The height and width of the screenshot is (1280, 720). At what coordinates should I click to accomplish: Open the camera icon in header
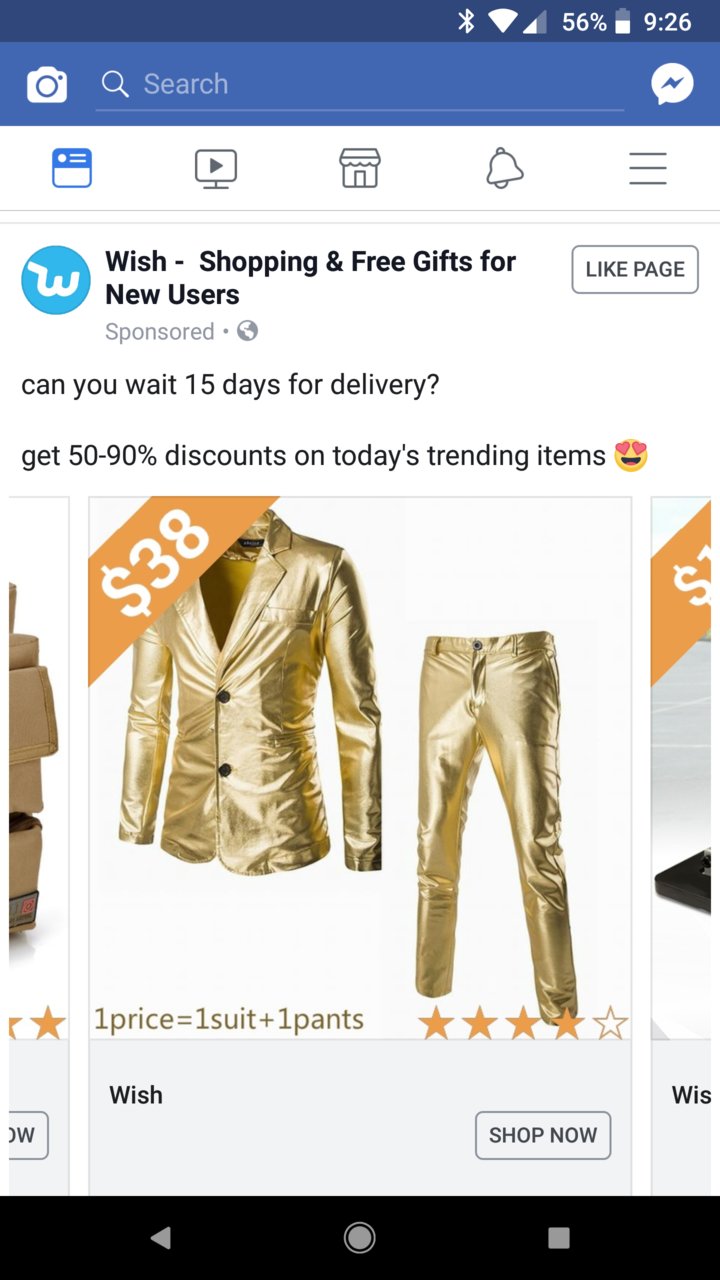(x=47, y=85)
